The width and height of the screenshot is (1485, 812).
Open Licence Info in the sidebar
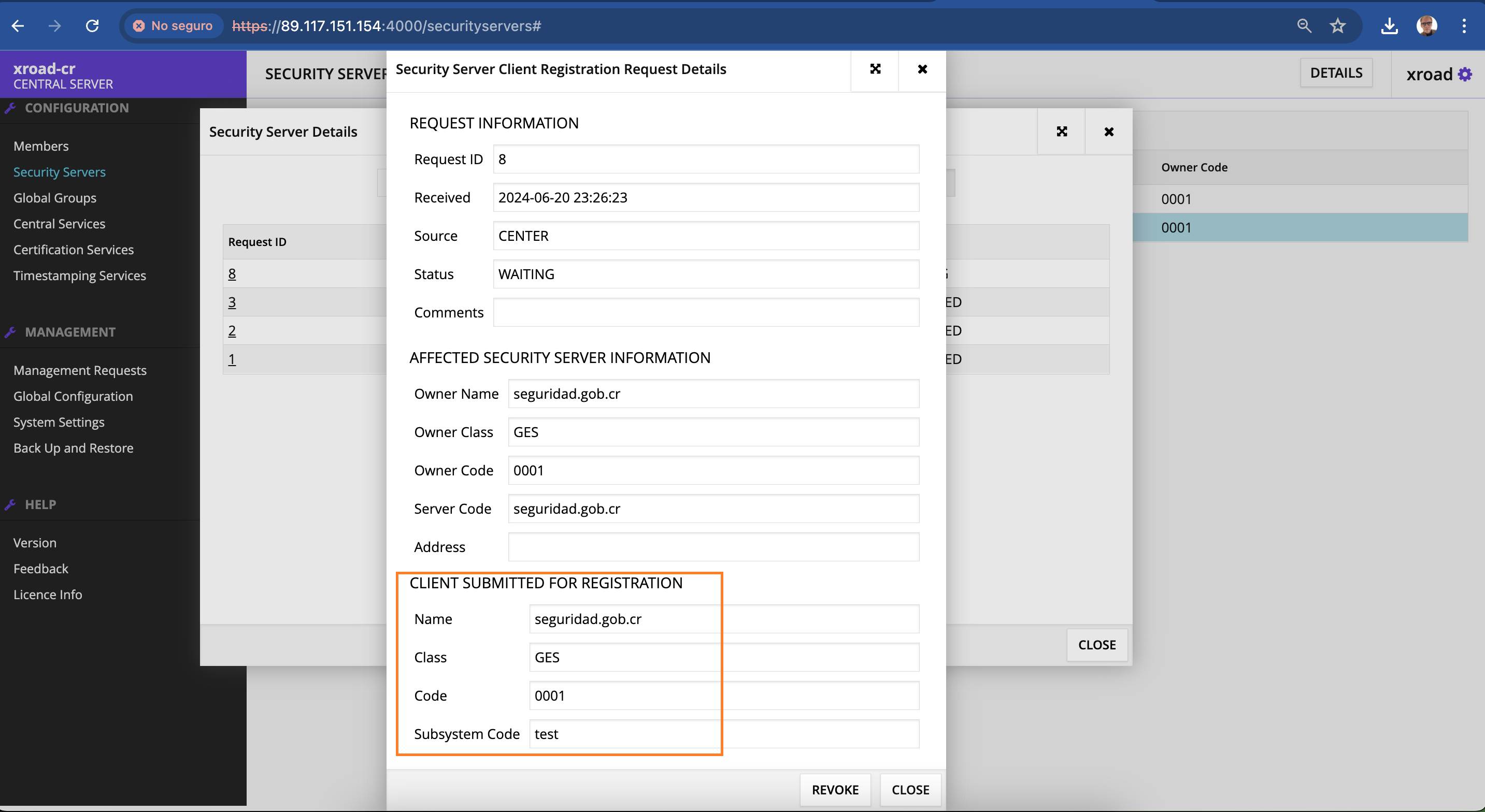(48, 594)
